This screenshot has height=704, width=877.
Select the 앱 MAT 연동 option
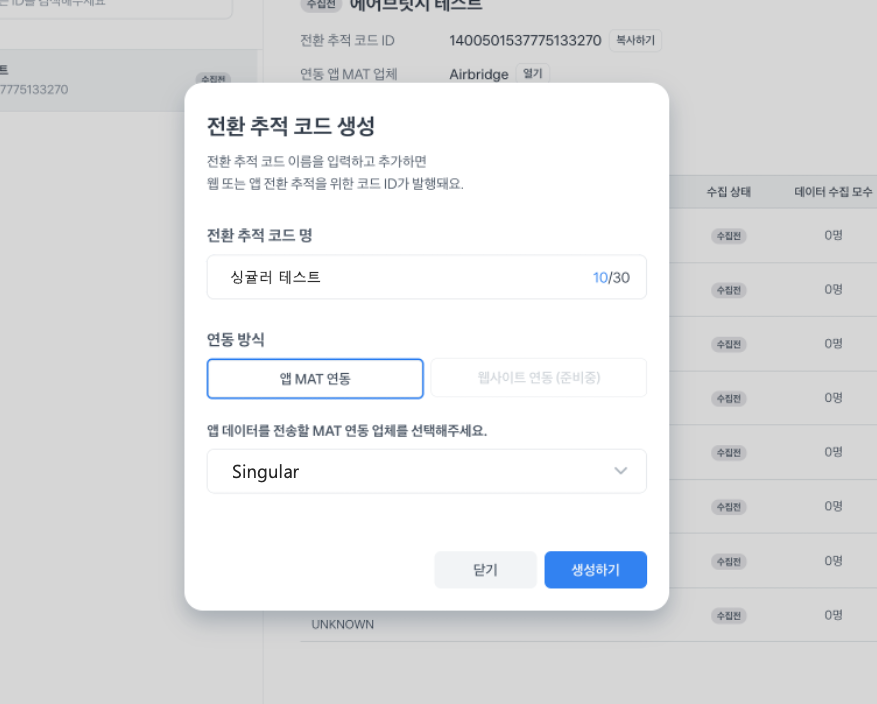point(315,379)
